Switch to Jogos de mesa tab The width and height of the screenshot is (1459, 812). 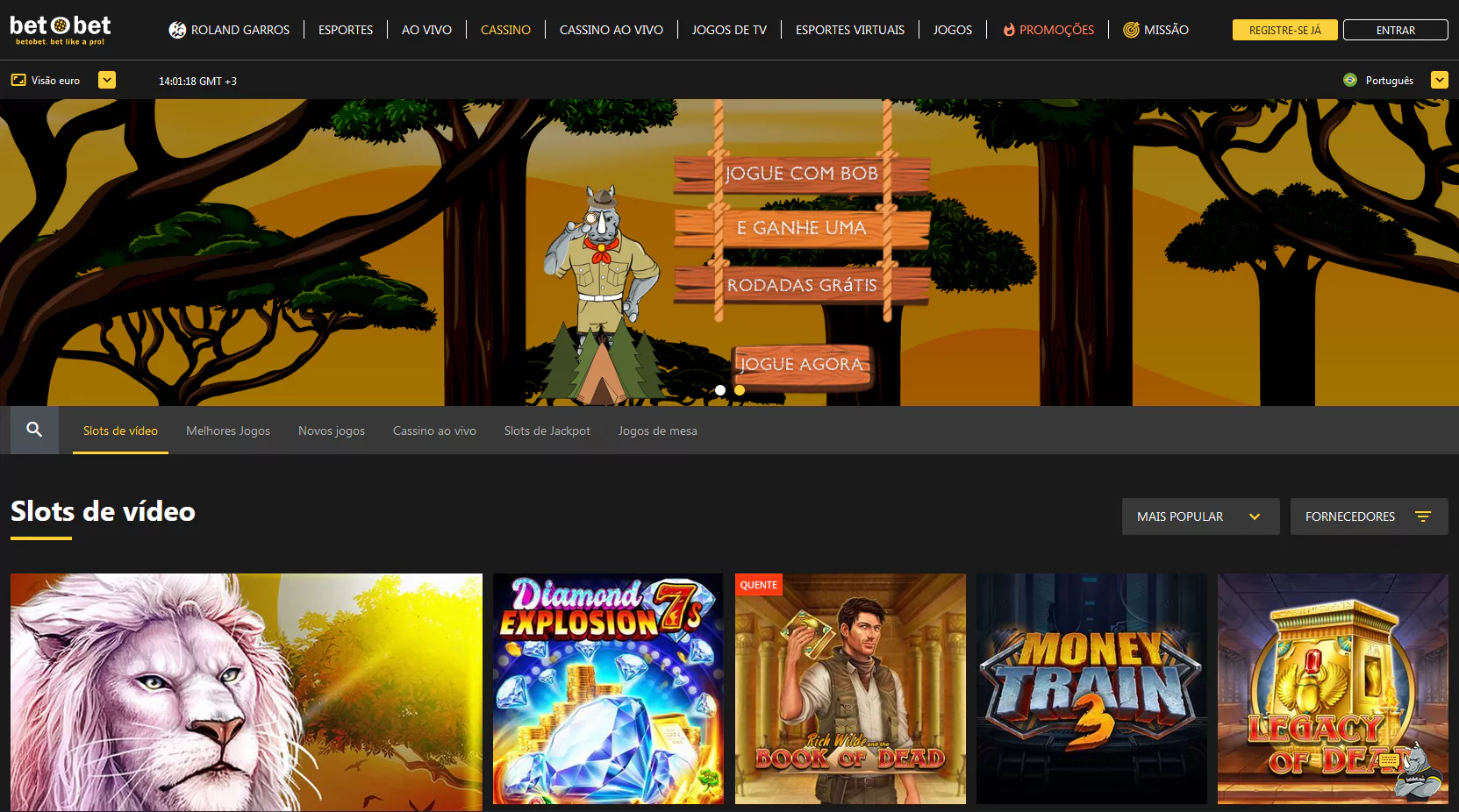click(x=658, y=431)
